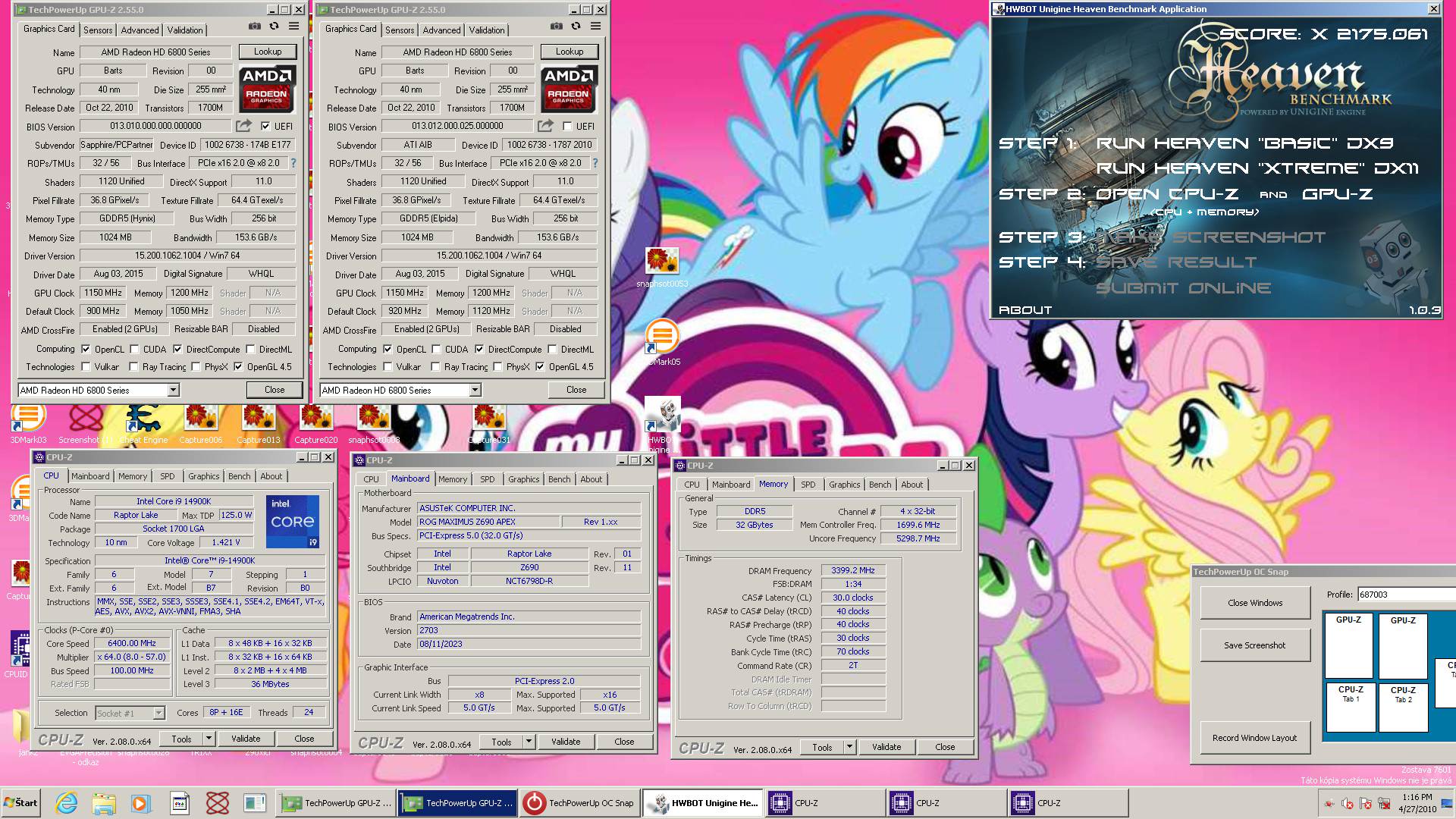Viewport: 1456px width, 819px height.
Task: Click AMD Radeon logo in left GPU-Z
Action: pyautogui.click(x=267, y=89)
